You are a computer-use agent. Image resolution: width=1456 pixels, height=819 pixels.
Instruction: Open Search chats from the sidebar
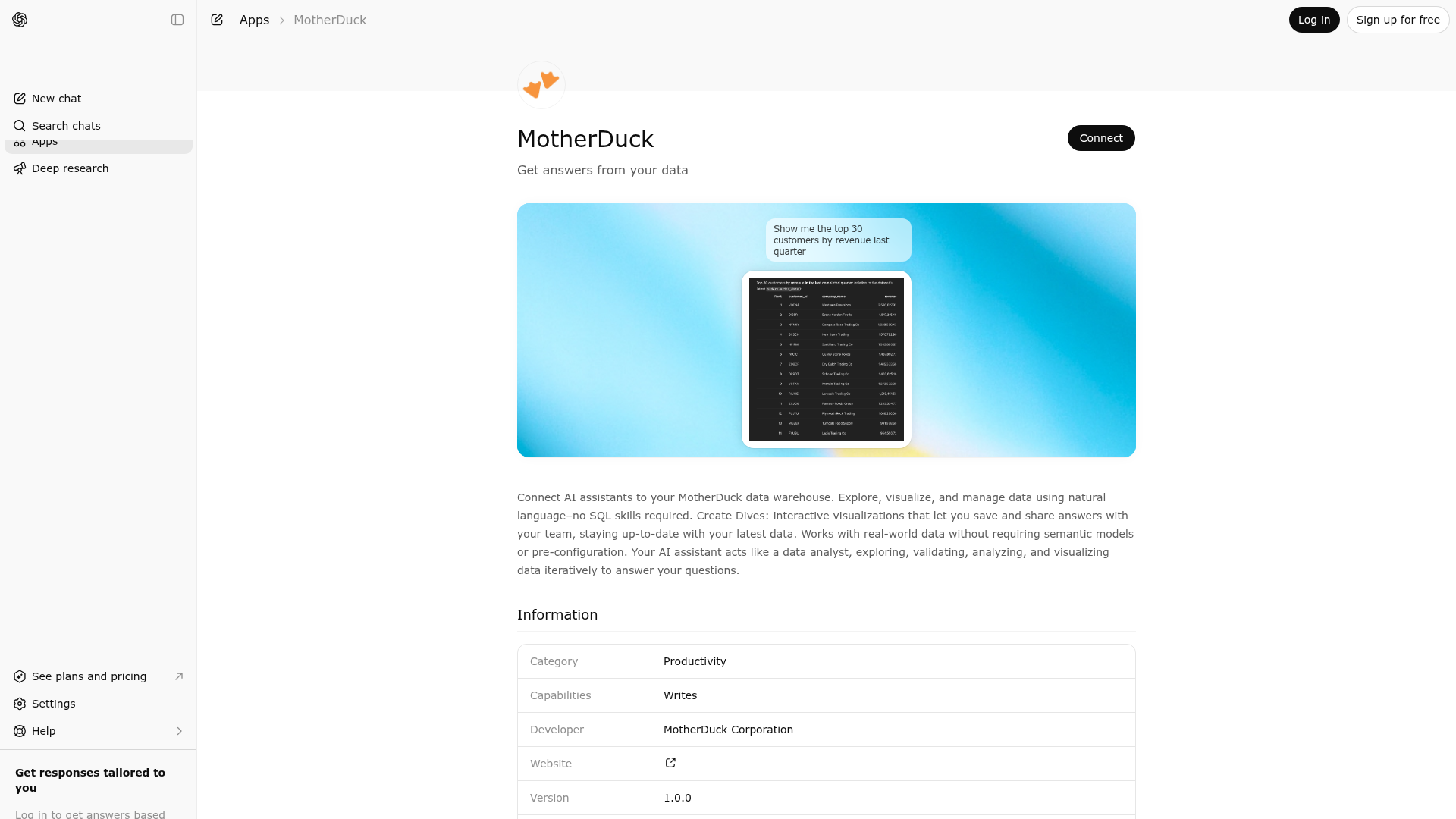(65, 126)
